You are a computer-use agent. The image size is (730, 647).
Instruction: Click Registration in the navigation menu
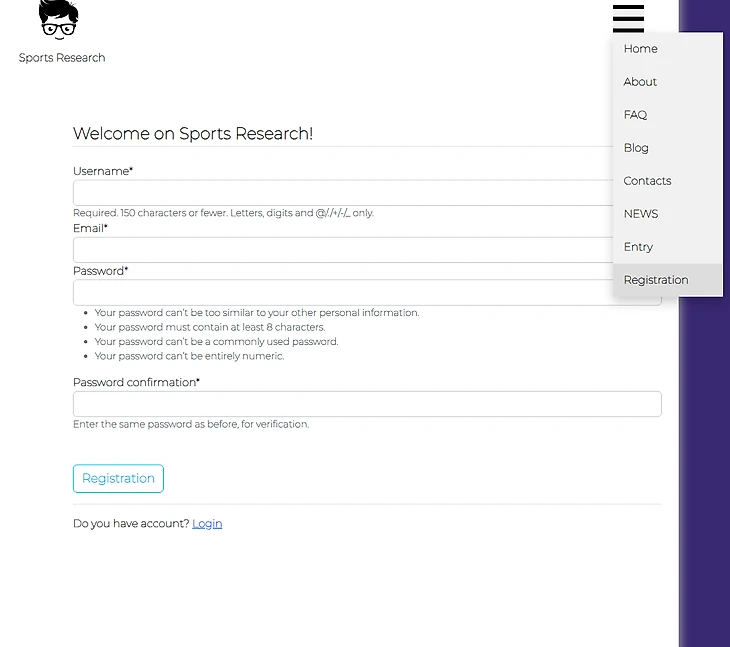656,280
